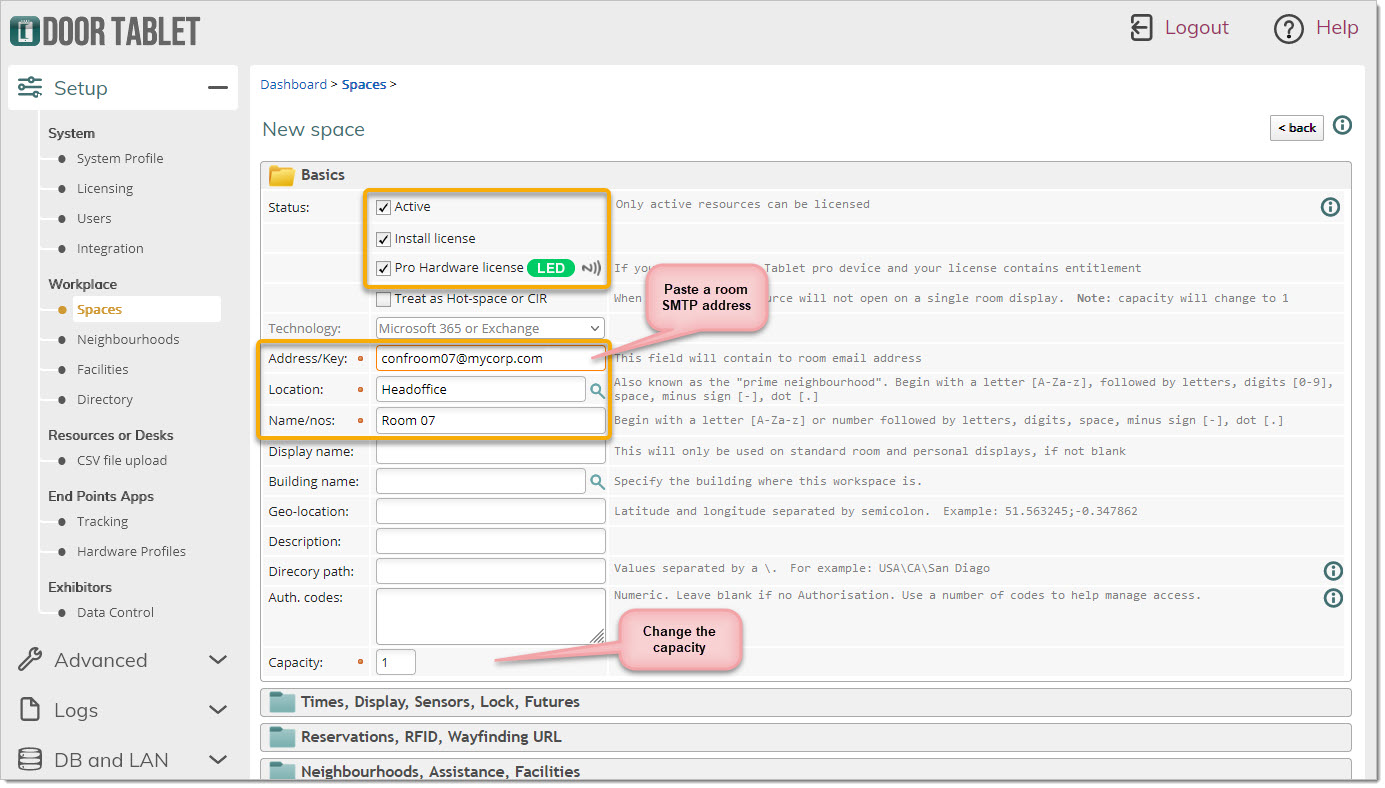Image resolution: width=1385 pixels, height=788 pixels.
Task: Click the Logout icon in header
Action: tap(1141, 28)
